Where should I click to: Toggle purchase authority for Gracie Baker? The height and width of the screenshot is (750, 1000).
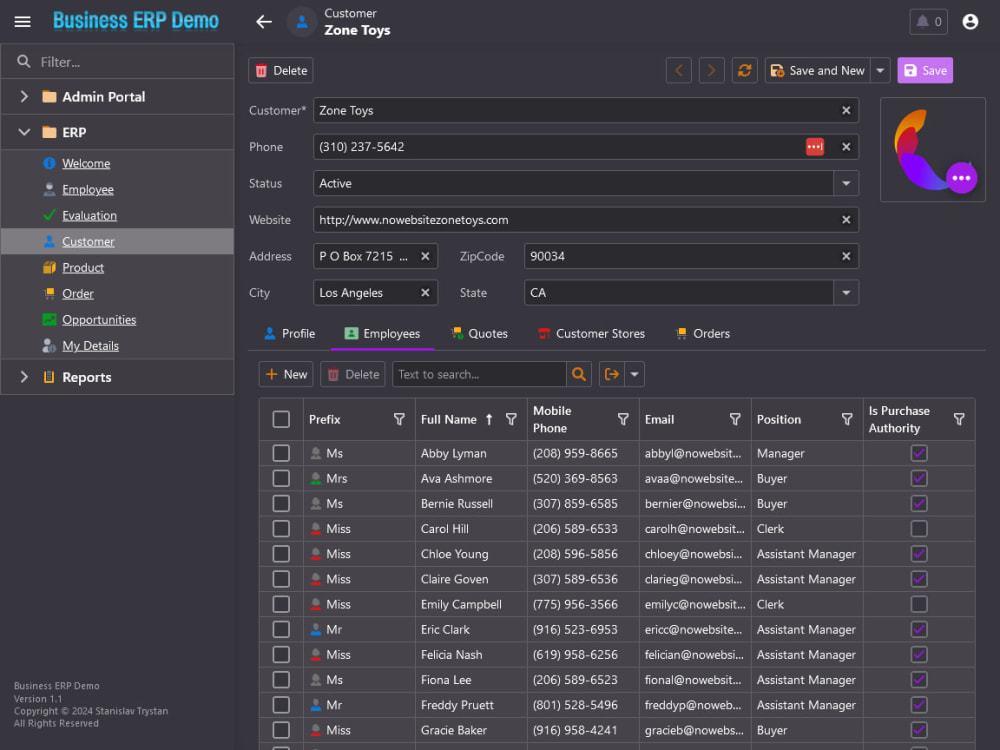pyautogui.click(x=918, y=730)
